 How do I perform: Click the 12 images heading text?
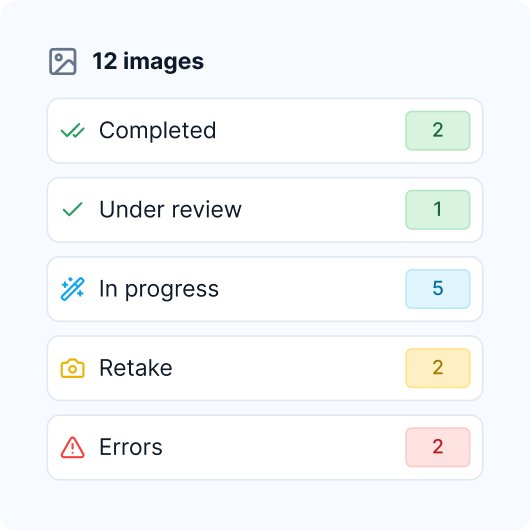point(148,62)
